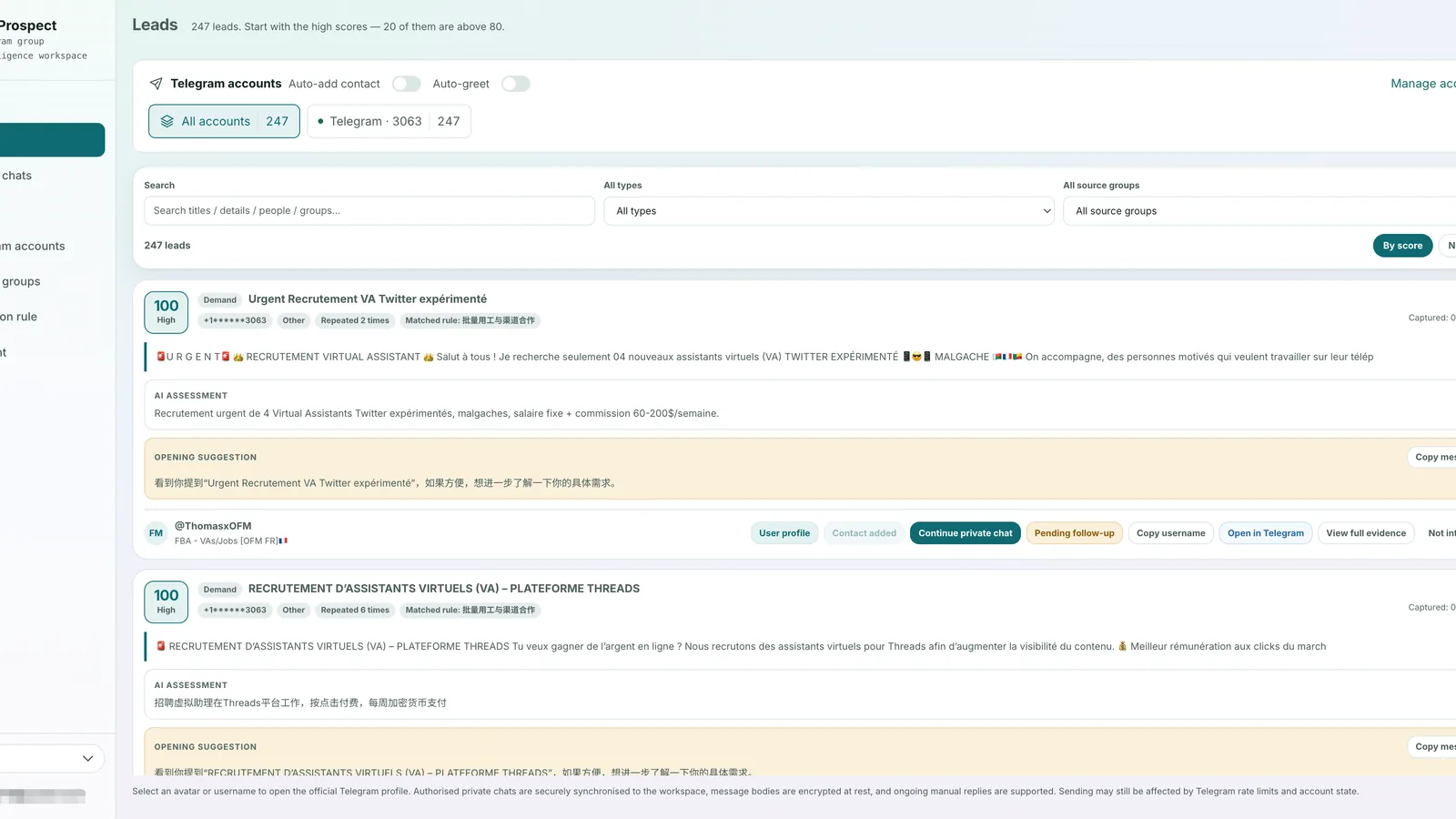Screen dimensions: 1456x819
Task: Select the All accounts 247 tab
Action: click(x=224, y=121)
